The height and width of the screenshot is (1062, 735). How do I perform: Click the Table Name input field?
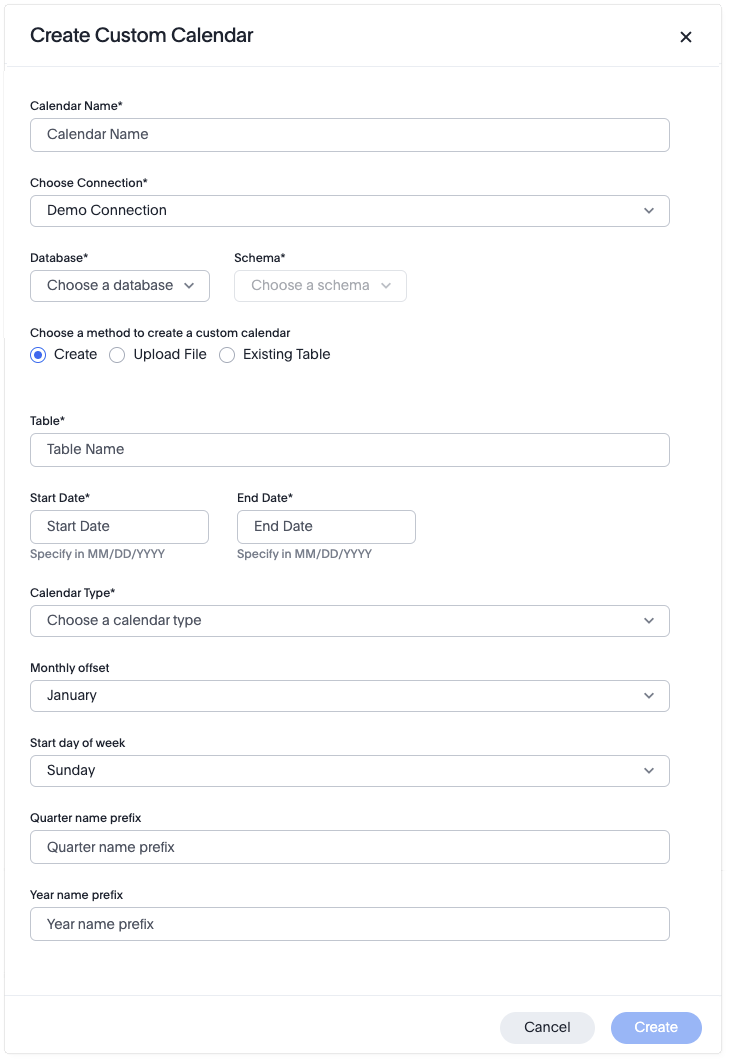[x=349, y=449]
